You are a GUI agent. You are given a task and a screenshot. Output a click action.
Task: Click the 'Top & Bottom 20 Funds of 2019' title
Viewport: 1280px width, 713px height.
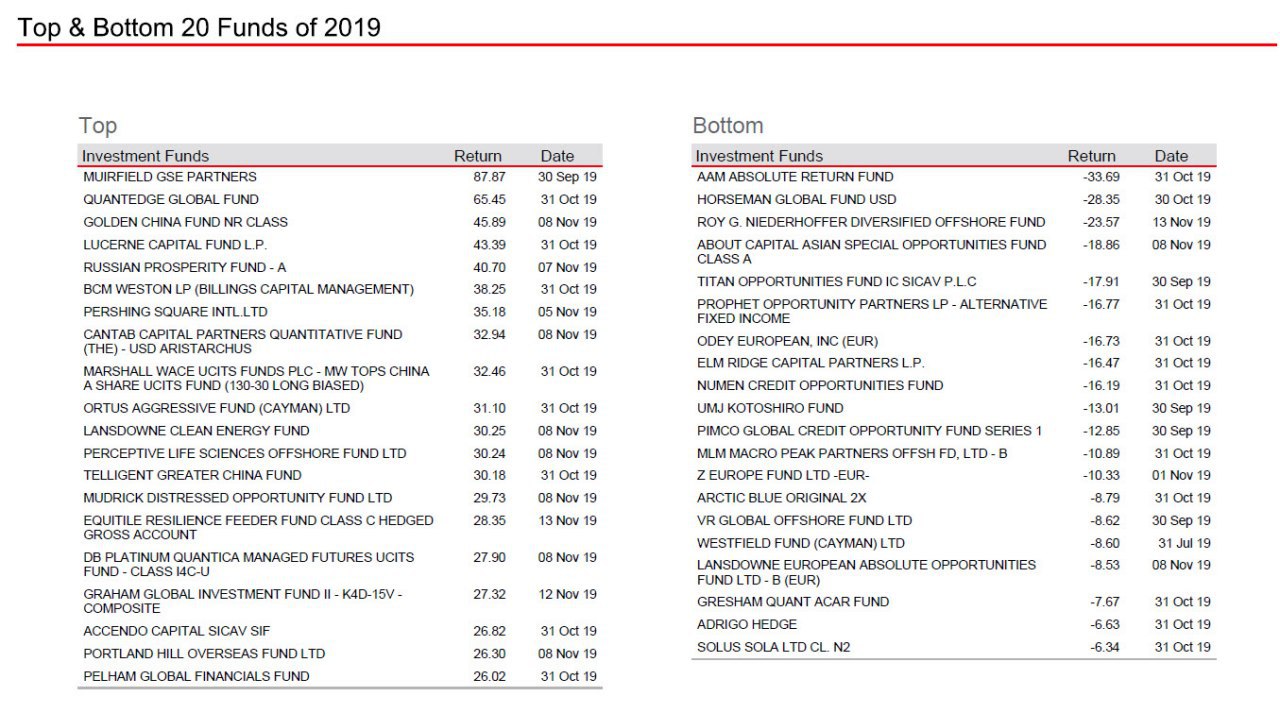click(199, 27)
